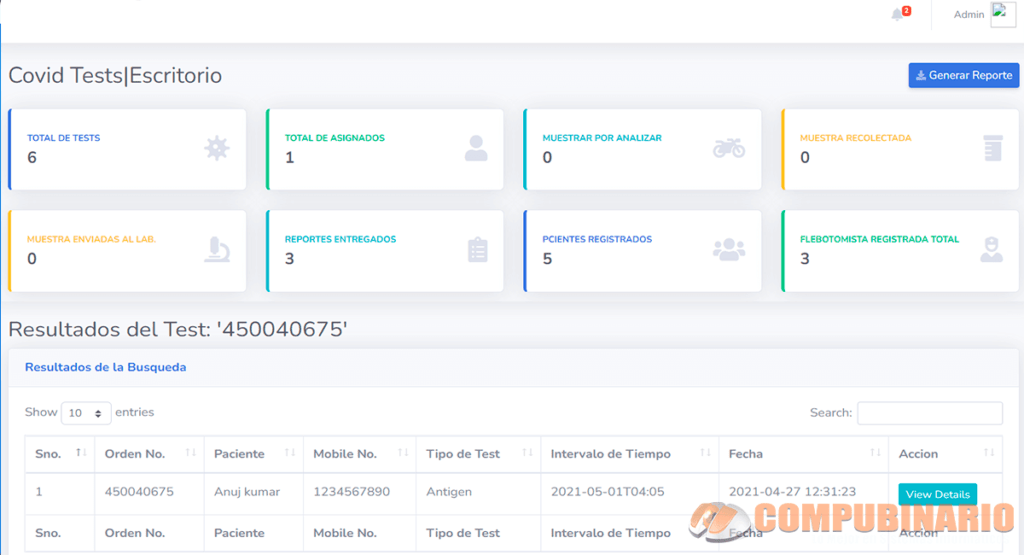Viewport: 1024px width, 555px height.
Task: Sort table by Sno. column arrows
Action: 81,452
